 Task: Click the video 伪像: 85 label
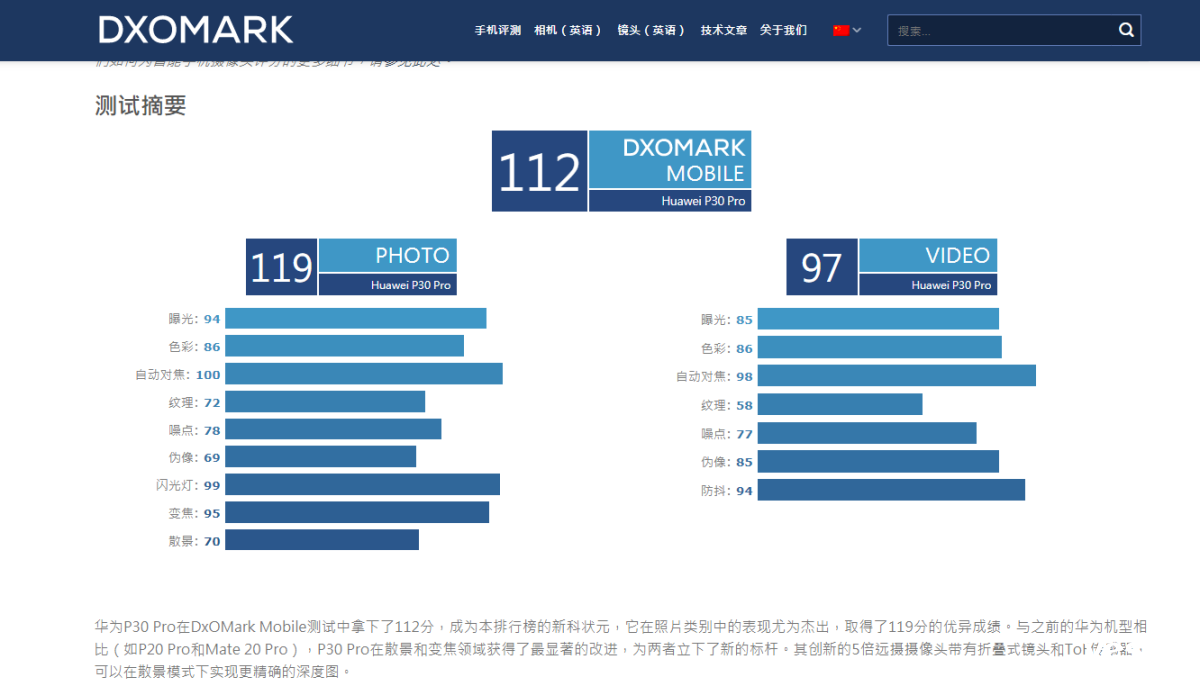pos(727,462)
